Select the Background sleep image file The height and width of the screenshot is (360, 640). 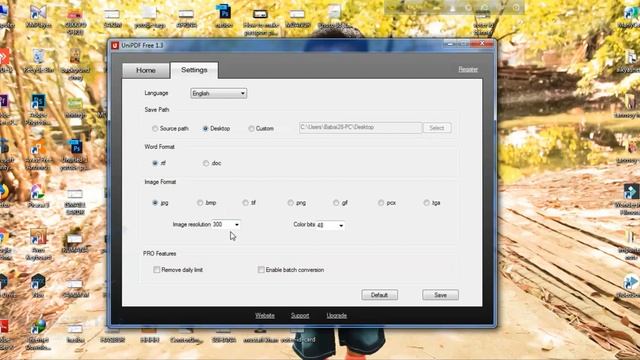click(x=75, y=63)
